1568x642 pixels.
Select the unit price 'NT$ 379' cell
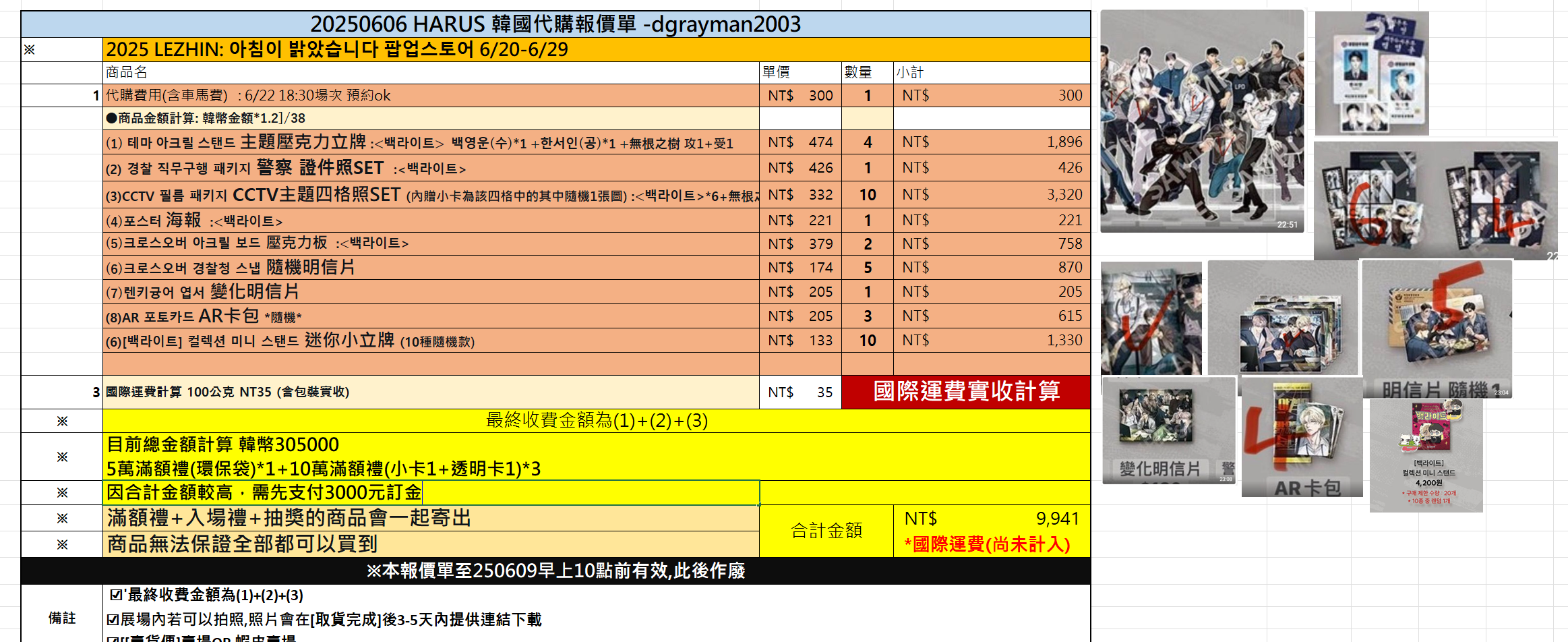tap(800, 243)
